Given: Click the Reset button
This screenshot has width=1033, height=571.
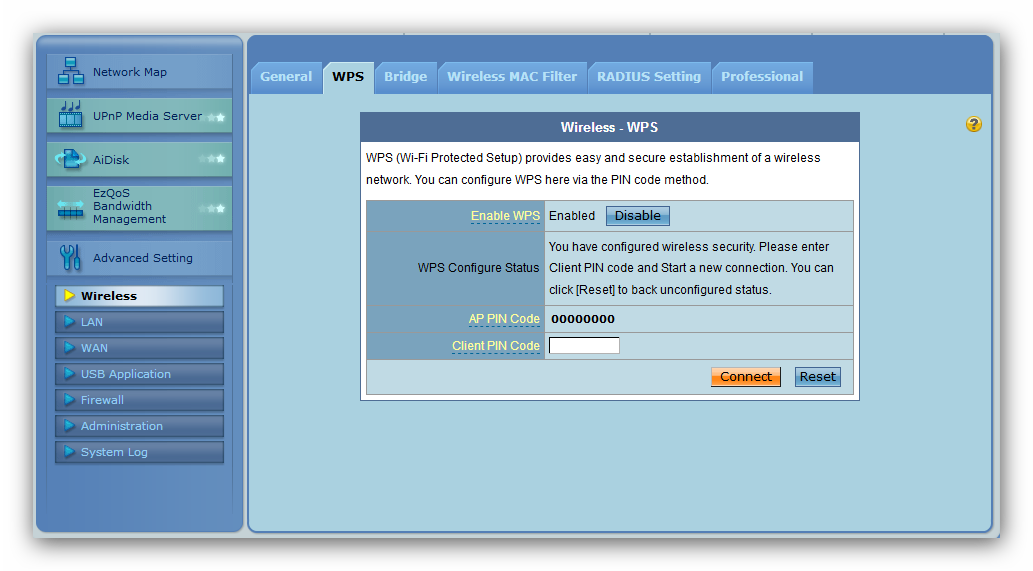Looking at the screenshot, I should pos(817,377).
